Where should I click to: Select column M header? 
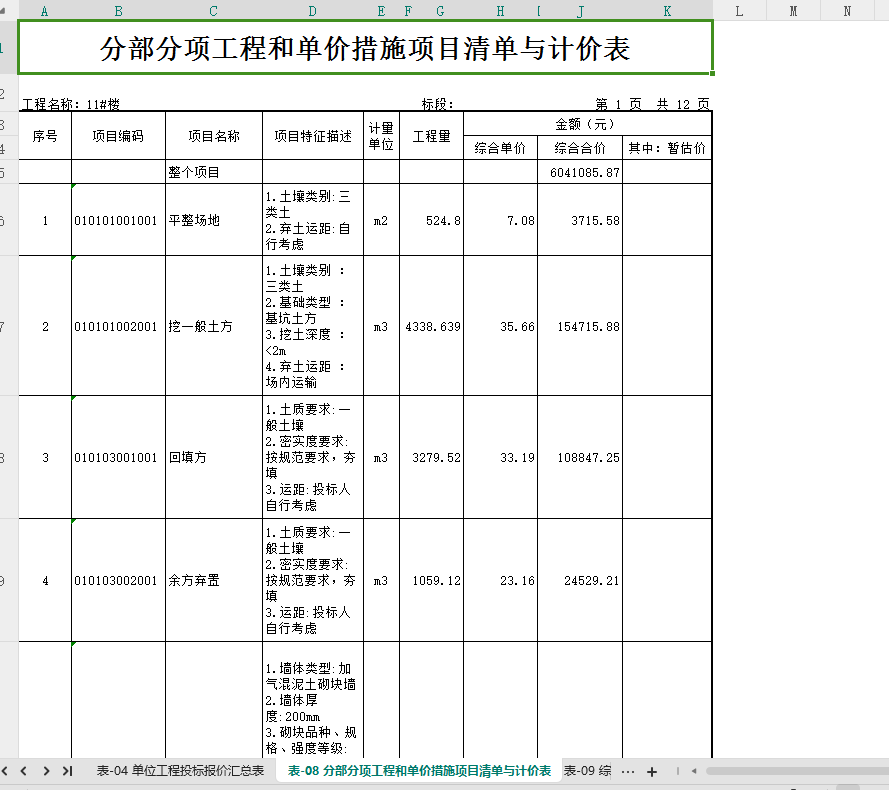point(794,11)
